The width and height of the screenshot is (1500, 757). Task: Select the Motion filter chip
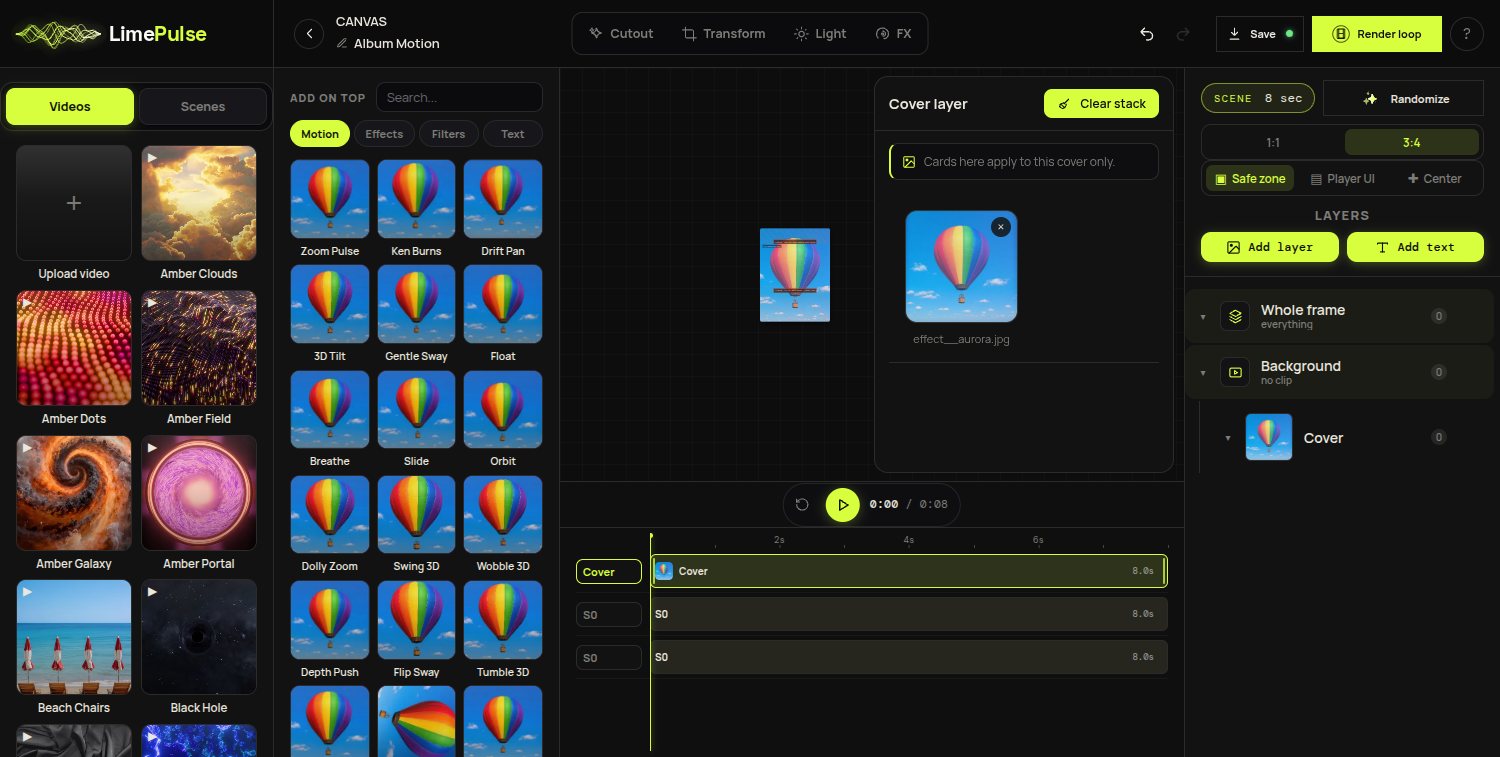320,134
